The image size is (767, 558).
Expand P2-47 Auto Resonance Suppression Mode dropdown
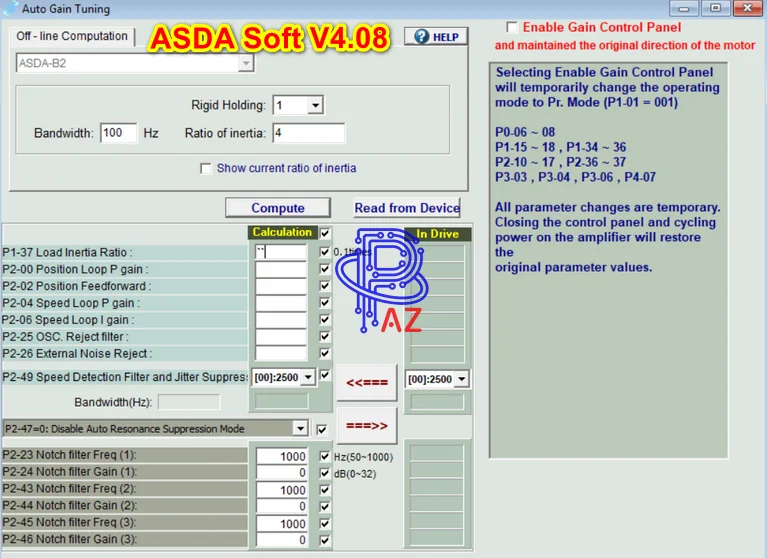click(x=300, y=429)
